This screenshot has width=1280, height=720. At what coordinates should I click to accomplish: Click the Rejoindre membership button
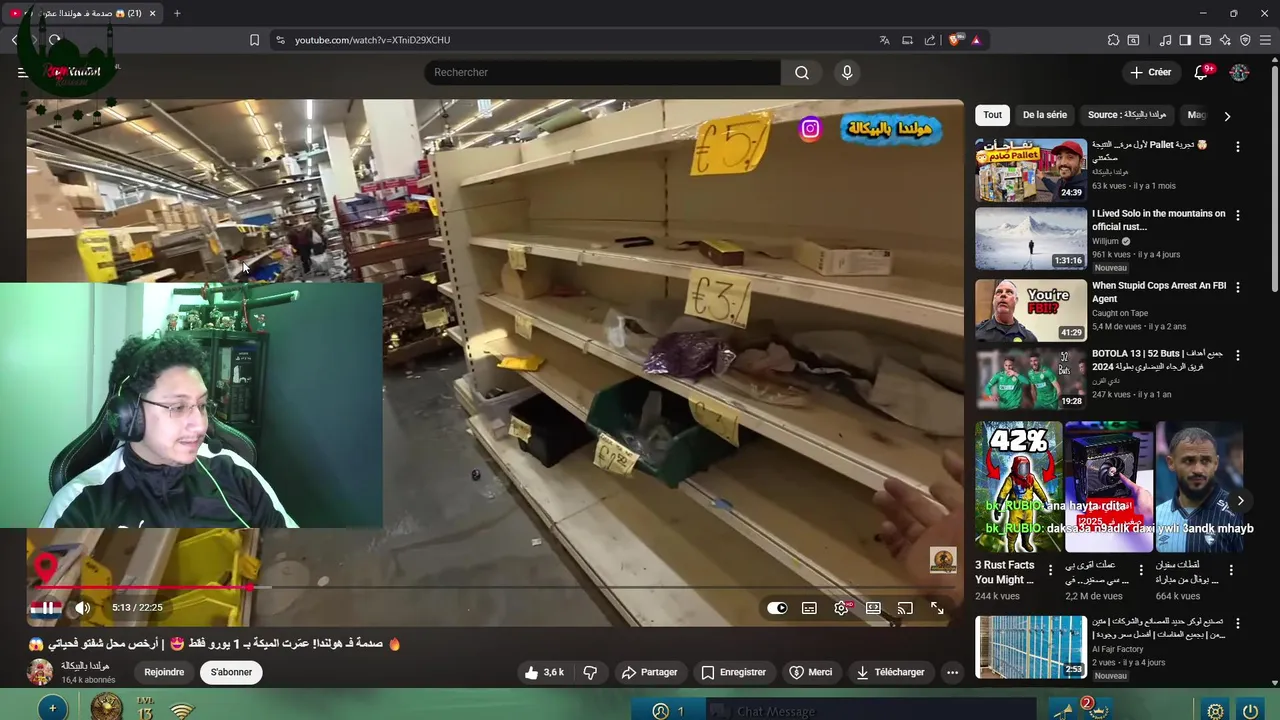tap(164, 672)
